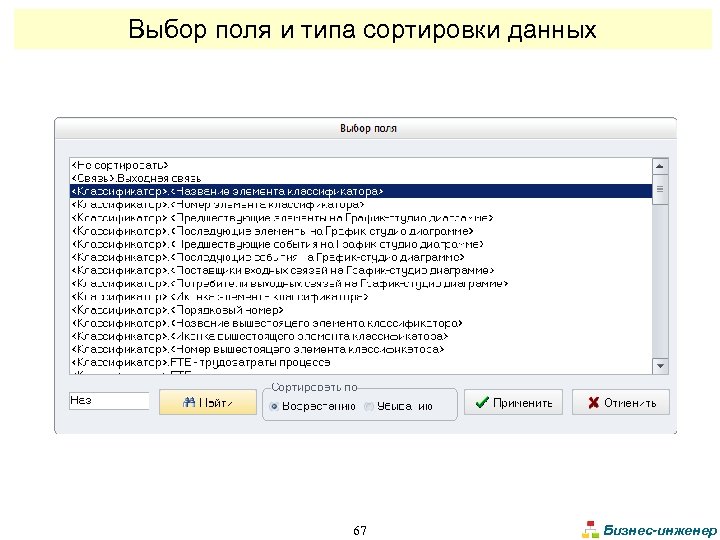Select the Порядковый номер row
The height and width of the screenshot is (540, 720).
361,310
